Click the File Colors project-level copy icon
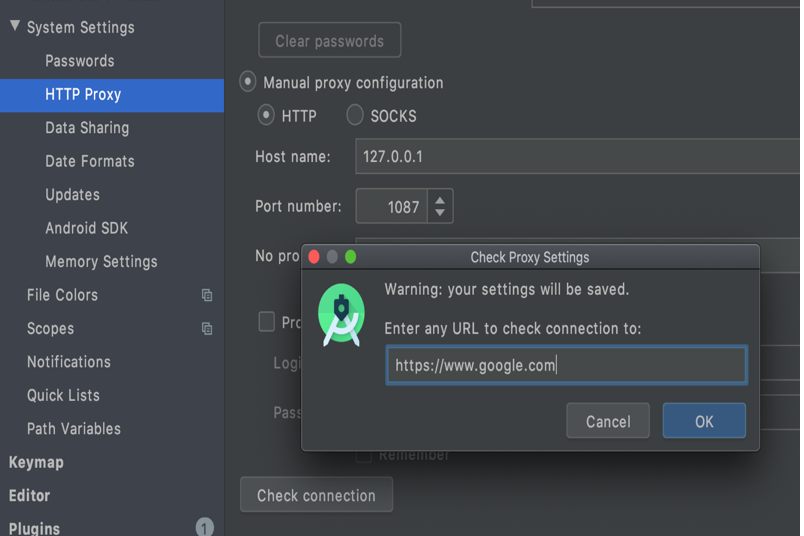804x536 pixels. (207, 295)
